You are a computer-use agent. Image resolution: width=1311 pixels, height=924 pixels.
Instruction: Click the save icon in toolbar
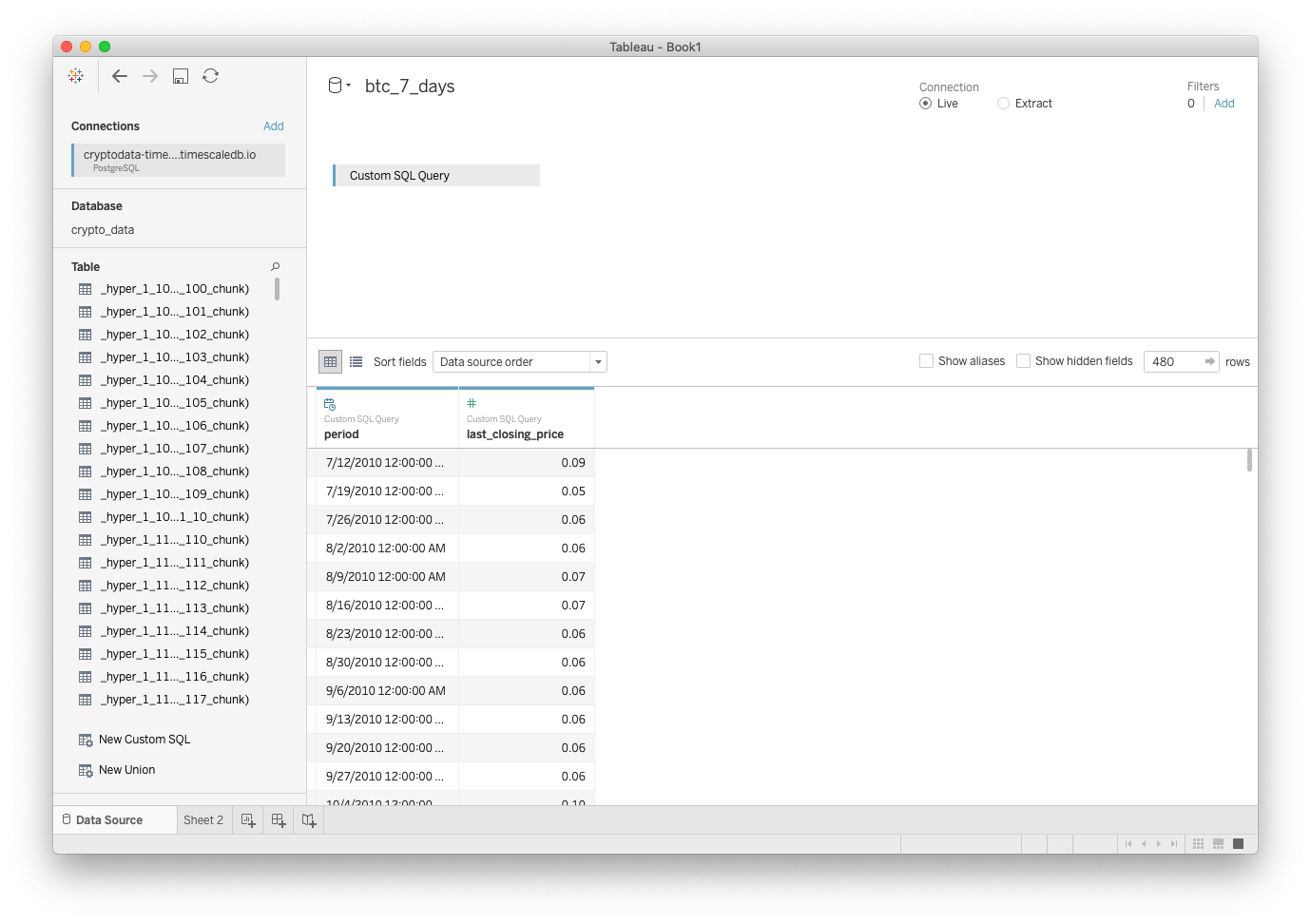pos(181,76)
